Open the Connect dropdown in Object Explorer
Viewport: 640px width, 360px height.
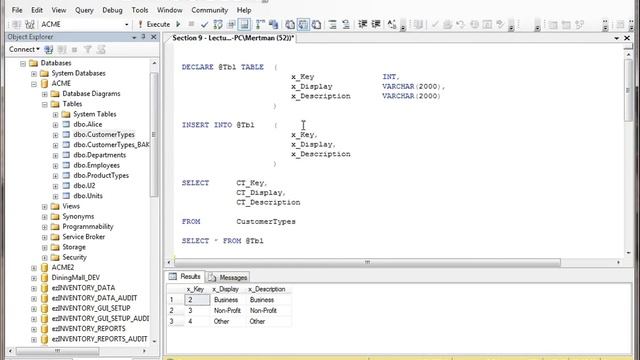click(24, 49)
